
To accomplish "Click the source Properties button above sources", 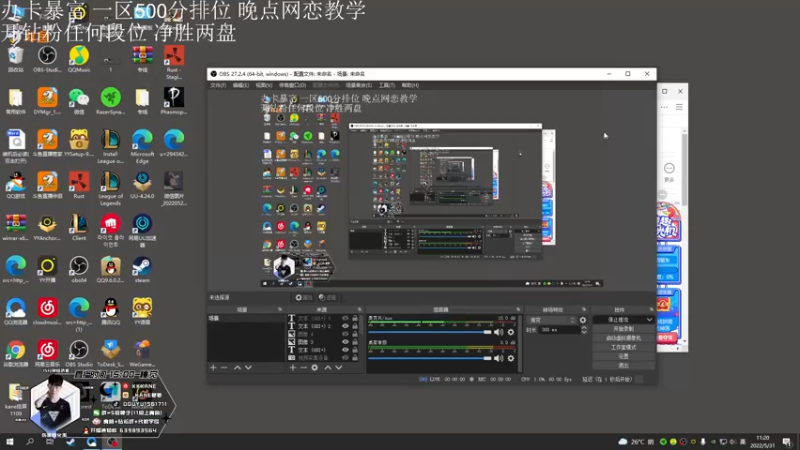I will click(304, 297).
